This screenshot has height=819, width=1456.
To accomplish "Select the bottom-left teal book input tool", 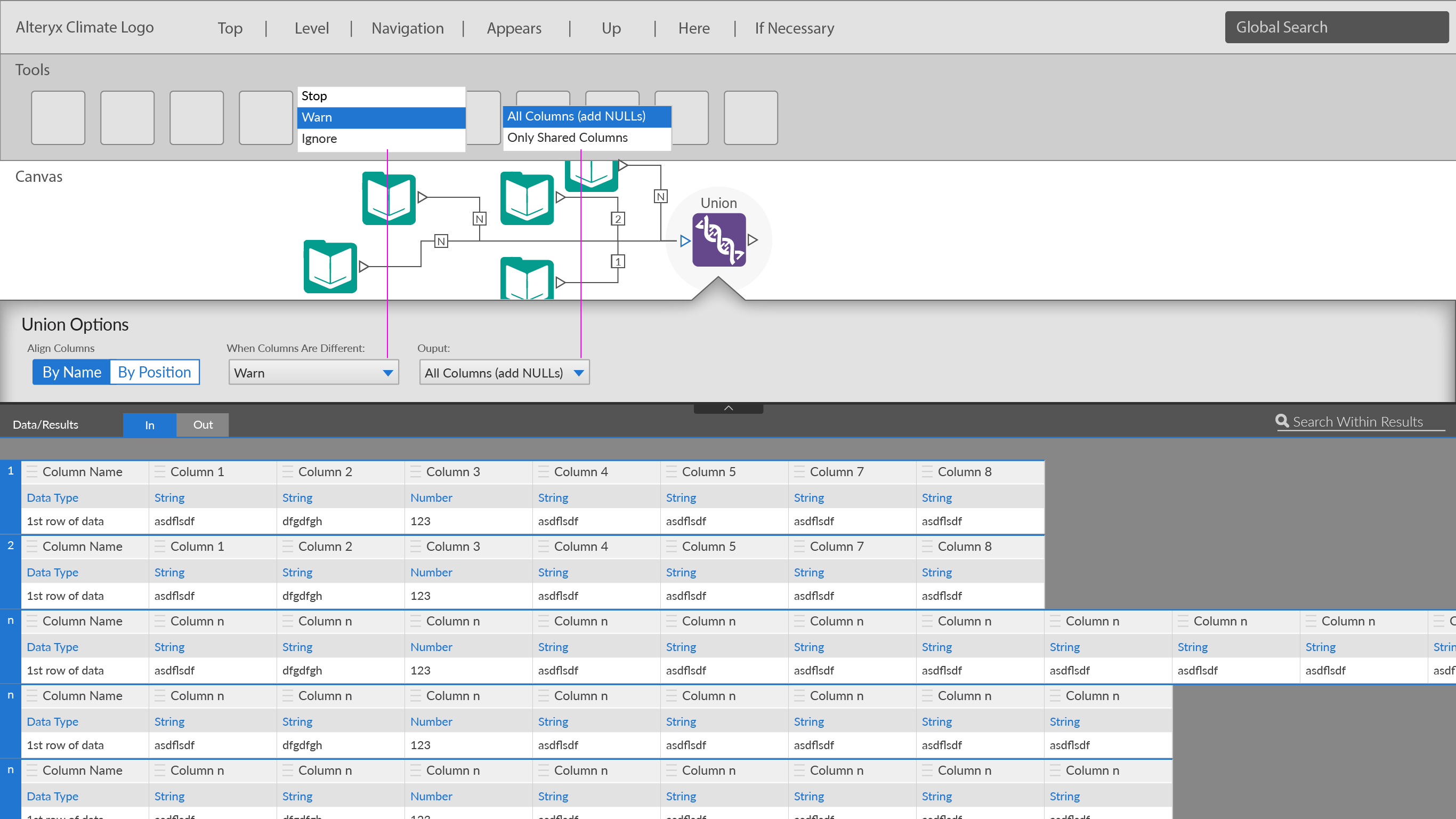I will [330, 267].
